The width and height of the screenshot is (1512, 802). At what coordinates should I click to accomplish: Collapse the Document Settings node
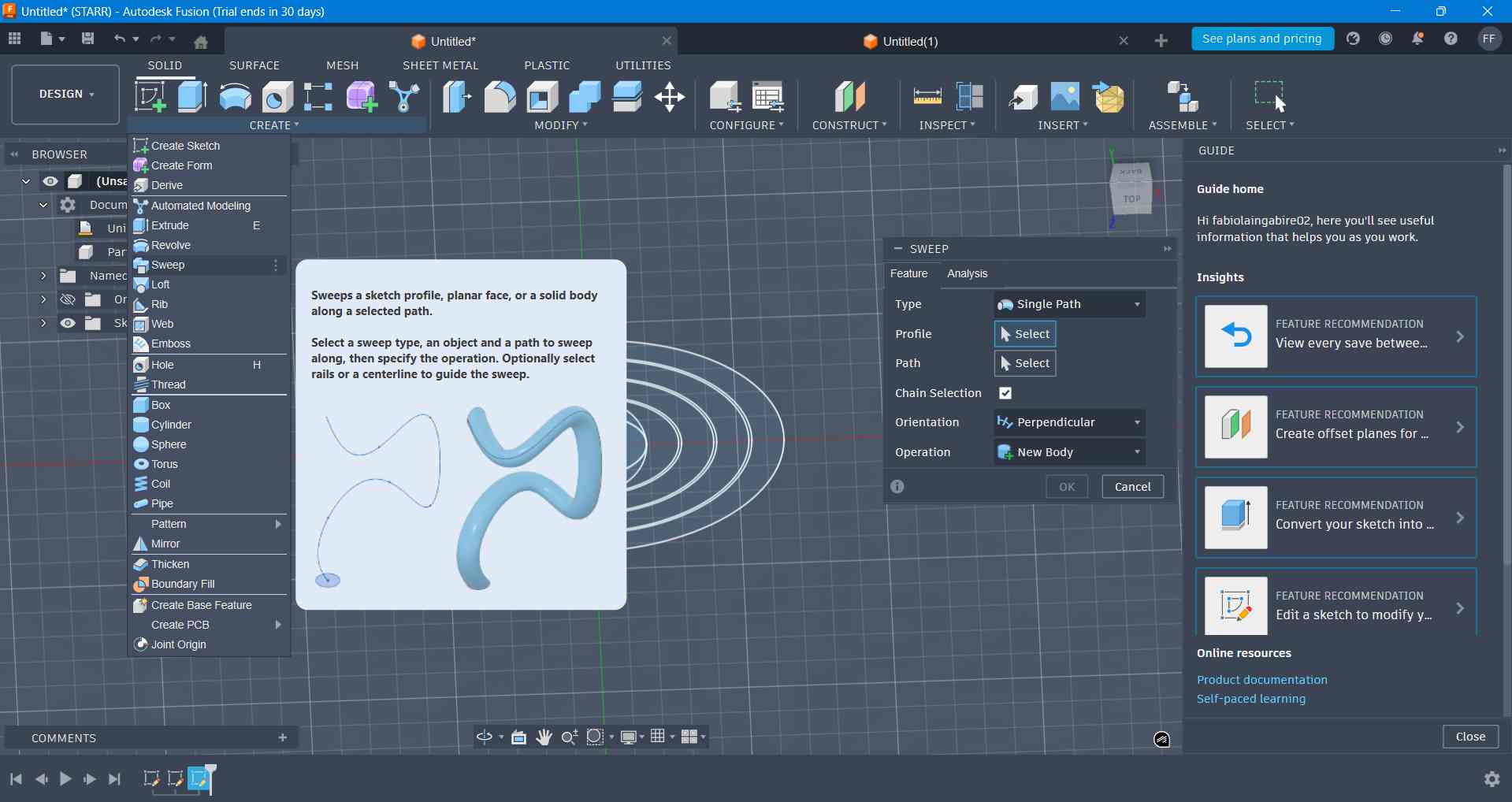point(43,205)
